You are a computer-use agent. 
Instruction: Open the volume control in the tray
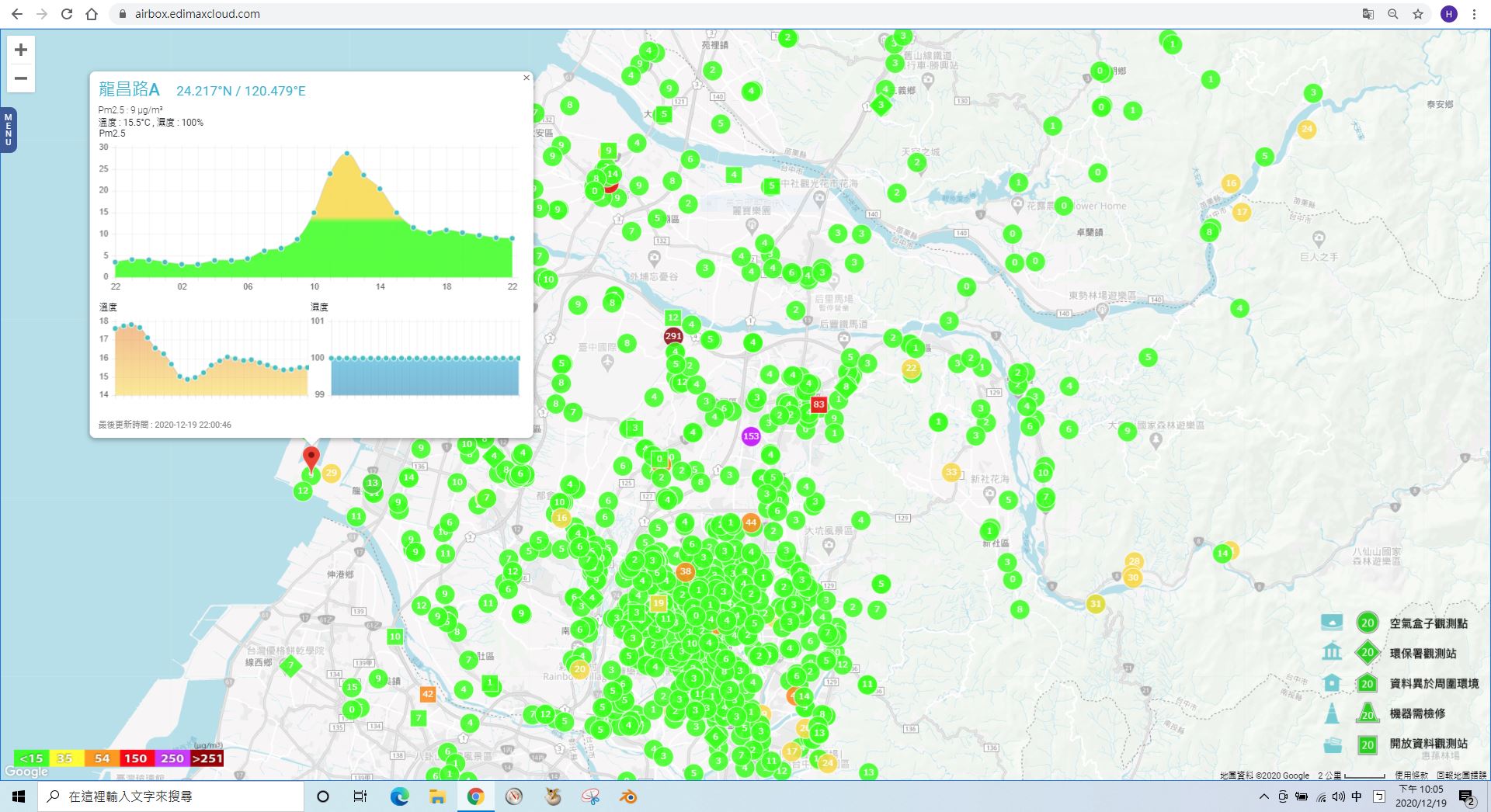[1339, 796]
